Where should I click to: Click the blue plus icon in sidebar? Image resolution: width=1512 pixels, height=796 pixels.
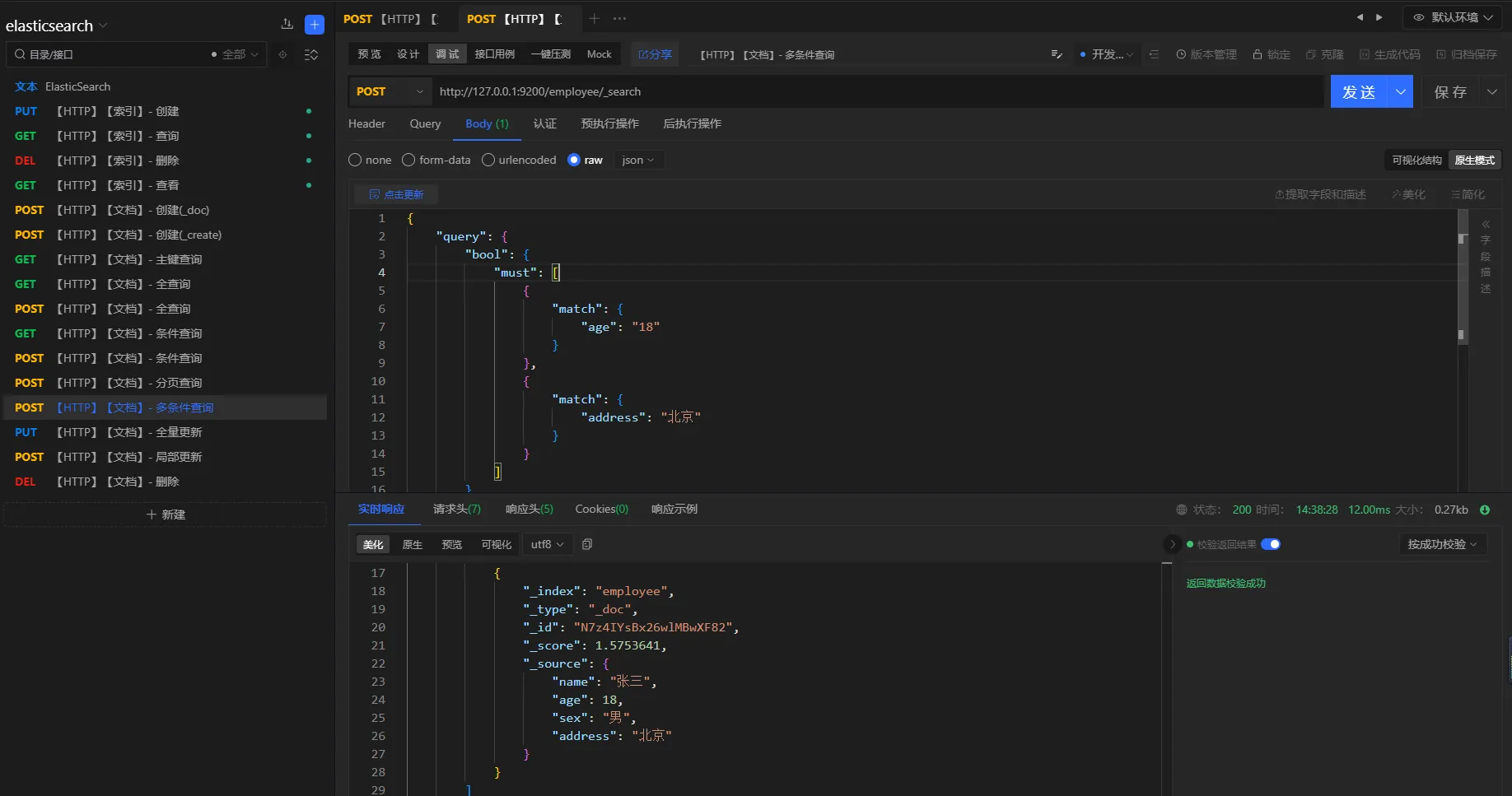315,25
